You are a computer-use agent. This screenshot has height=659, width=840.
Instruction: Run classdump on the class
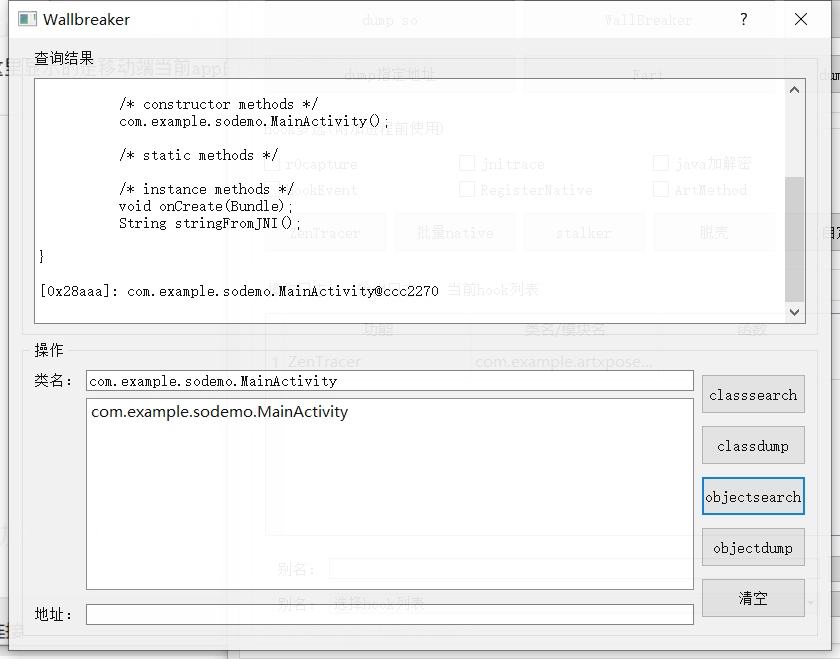753,445
